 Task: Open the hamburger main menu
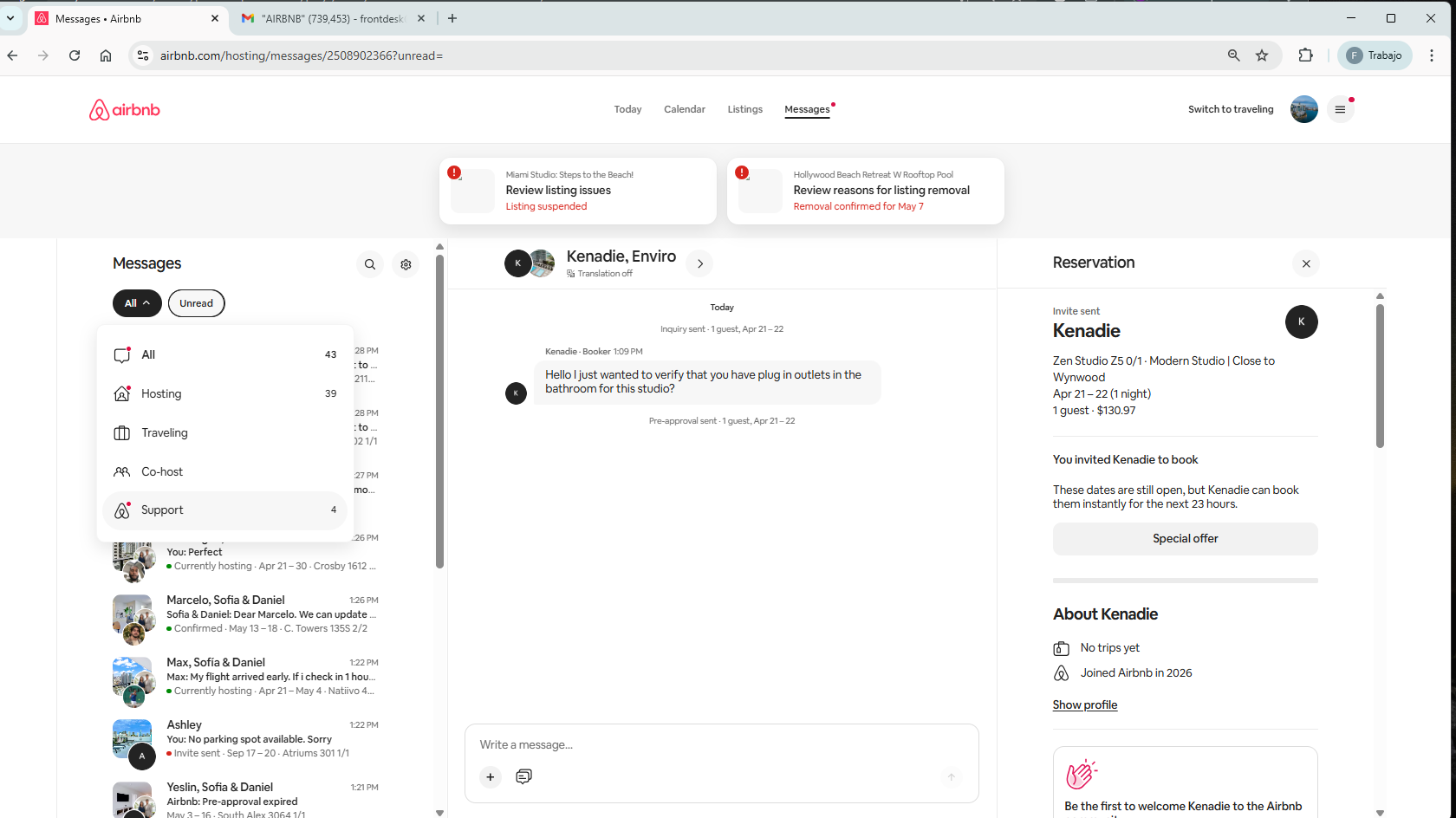pyautogui.click(x=1340, y=110)
